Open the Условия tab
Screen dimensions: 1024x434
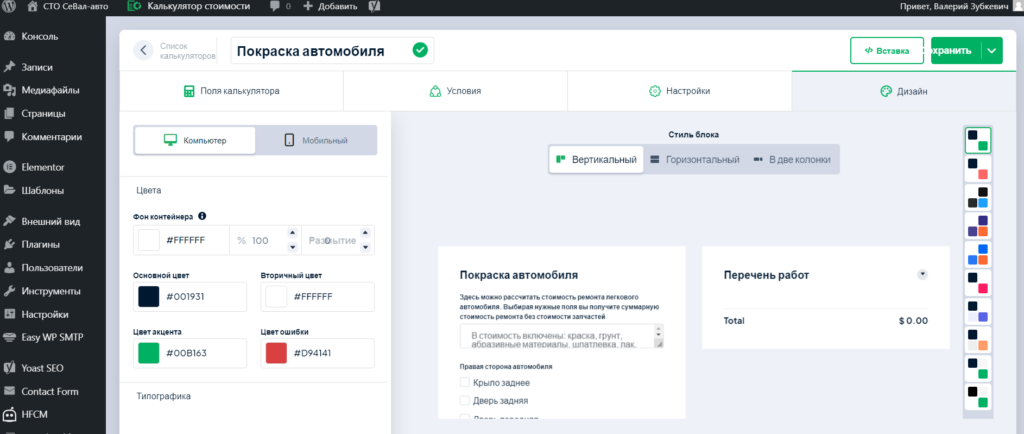coord(455,91)
